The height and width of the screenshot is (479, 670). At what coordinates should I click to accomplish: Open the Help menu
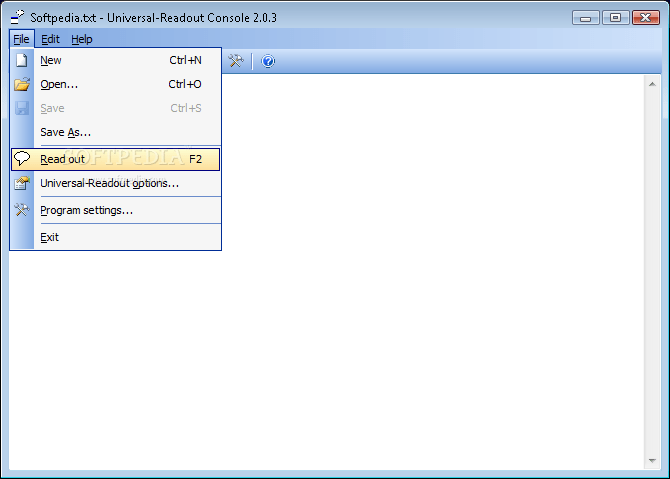click(x=82, y=39)
